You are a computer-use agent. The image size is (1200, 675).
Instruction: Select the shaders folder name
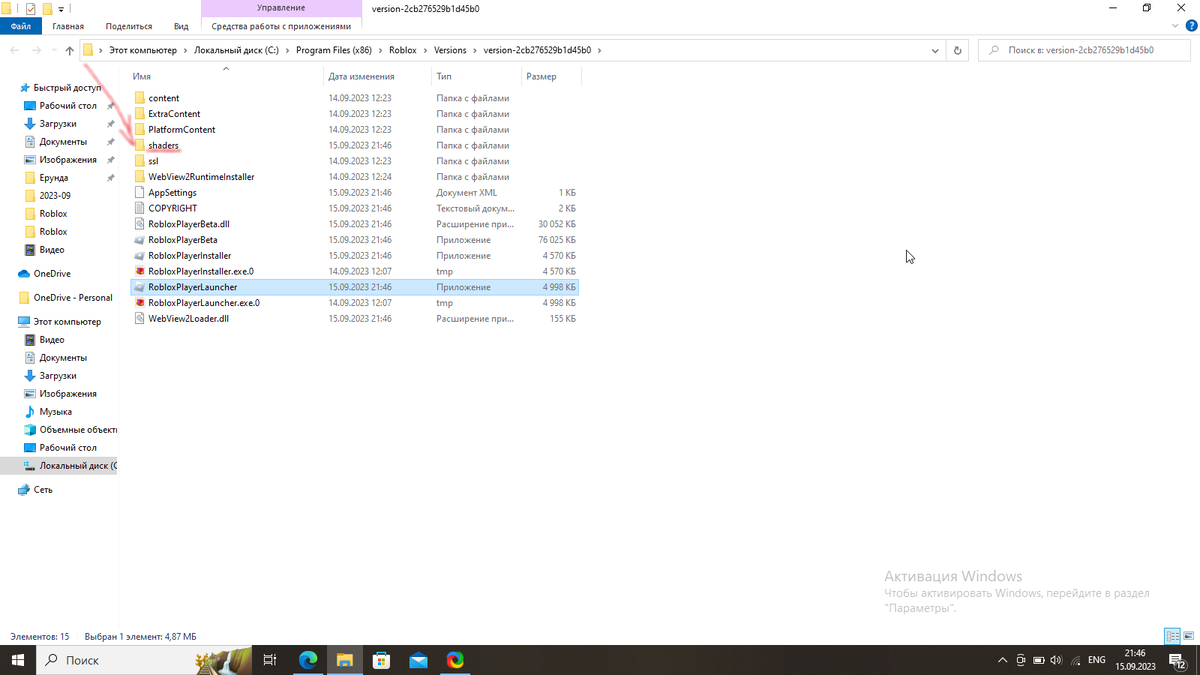pos(163,146)
